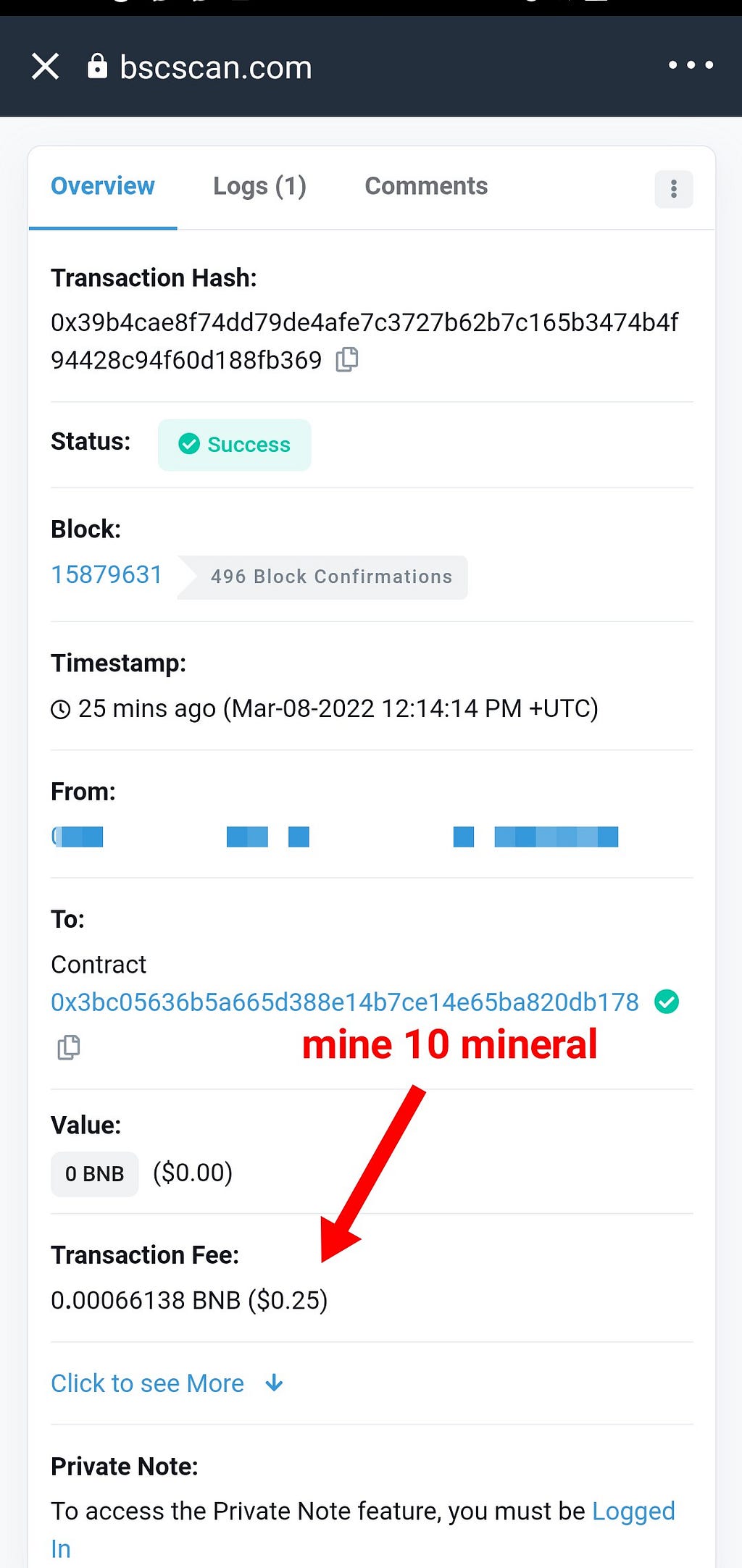
Task: Close the in-app browser with the X
Action: pyautogui.click(x=45, y=67)
